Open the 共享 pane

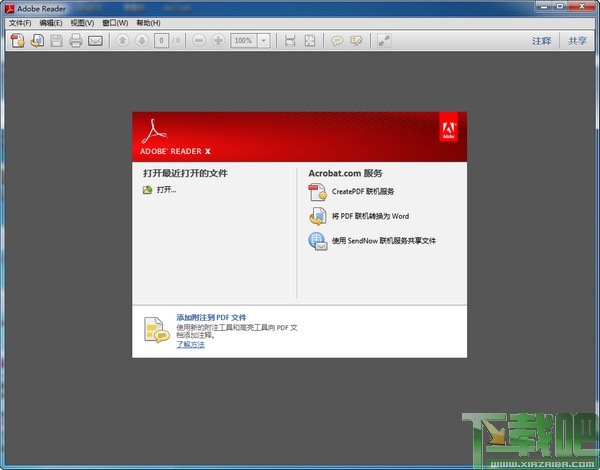pos(577,41)
